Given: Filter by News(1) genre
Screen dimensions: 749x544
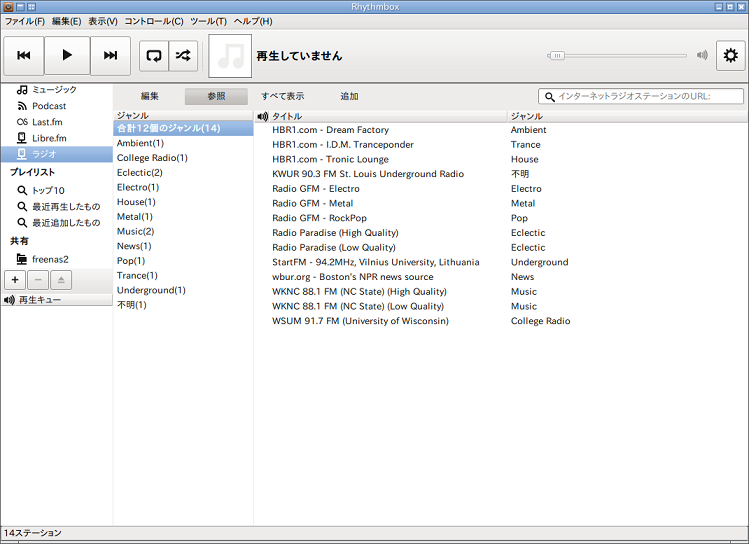Looking at the screenshot, I should coord(183,246).
